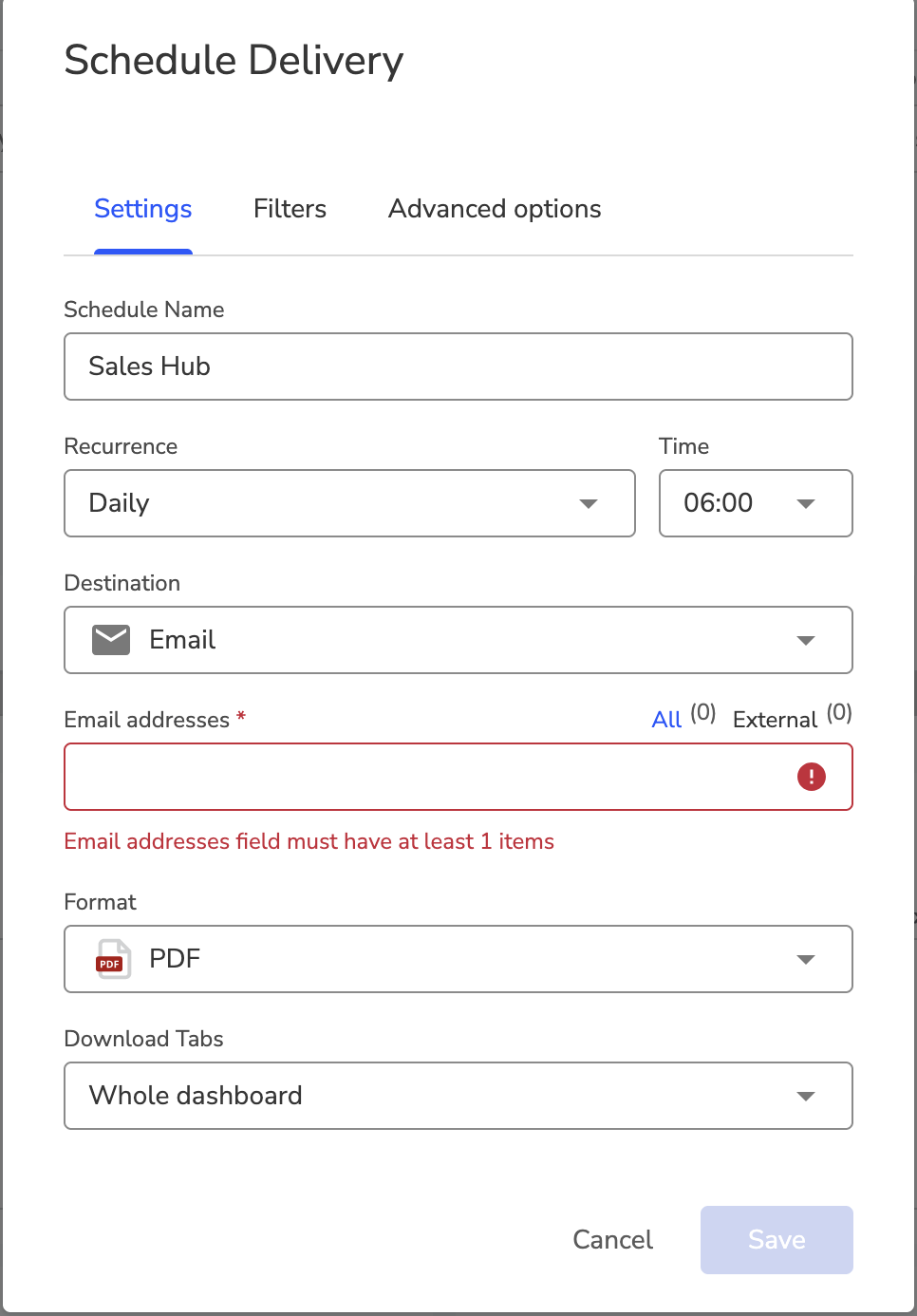This screenshot has height=1316, width=917.
Task: Focus the Email addresses input field
Action: 458,777
